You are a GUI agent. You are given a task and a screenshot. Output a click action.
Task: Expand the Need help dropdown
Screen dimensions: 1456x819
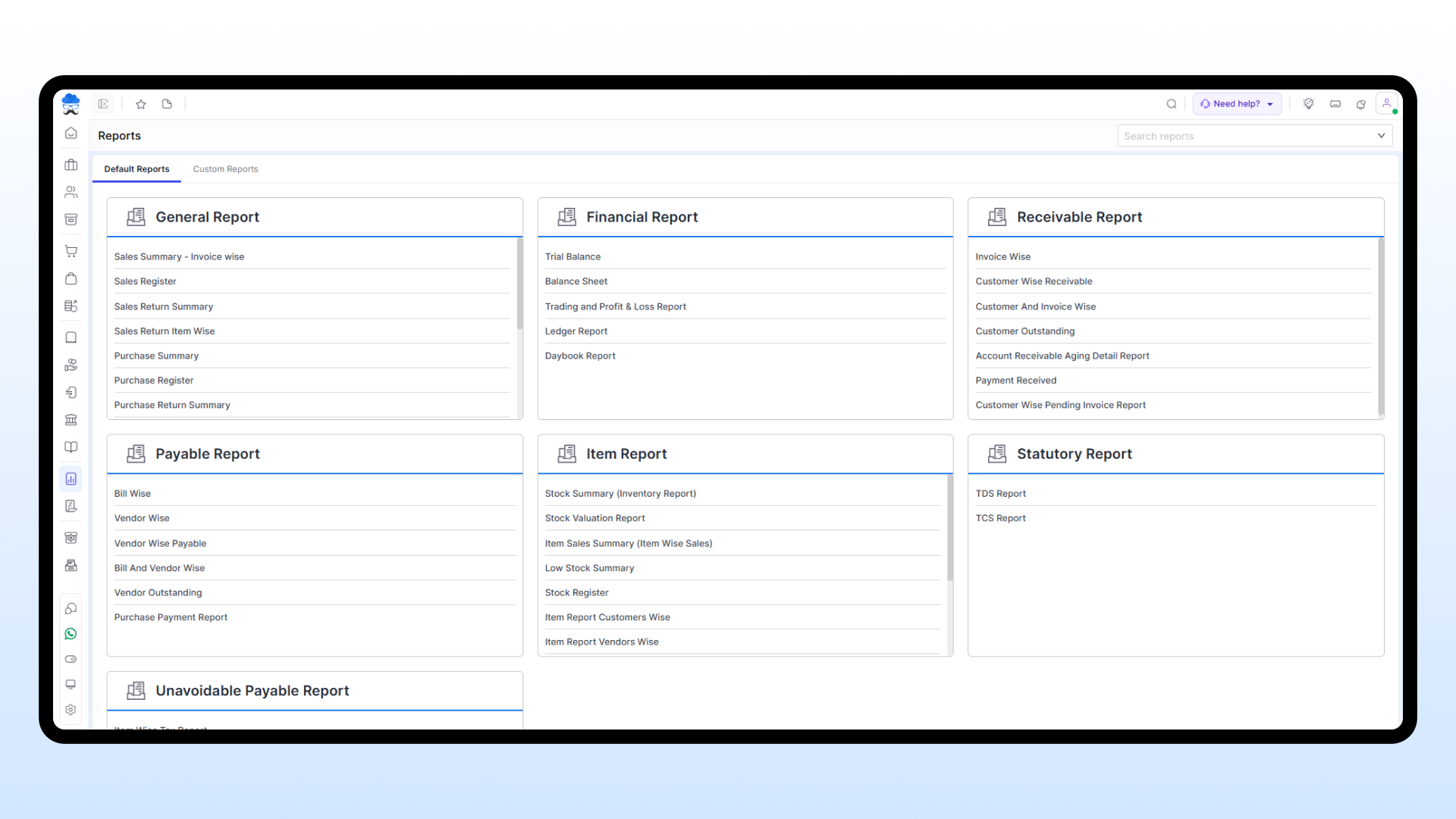1236,104
